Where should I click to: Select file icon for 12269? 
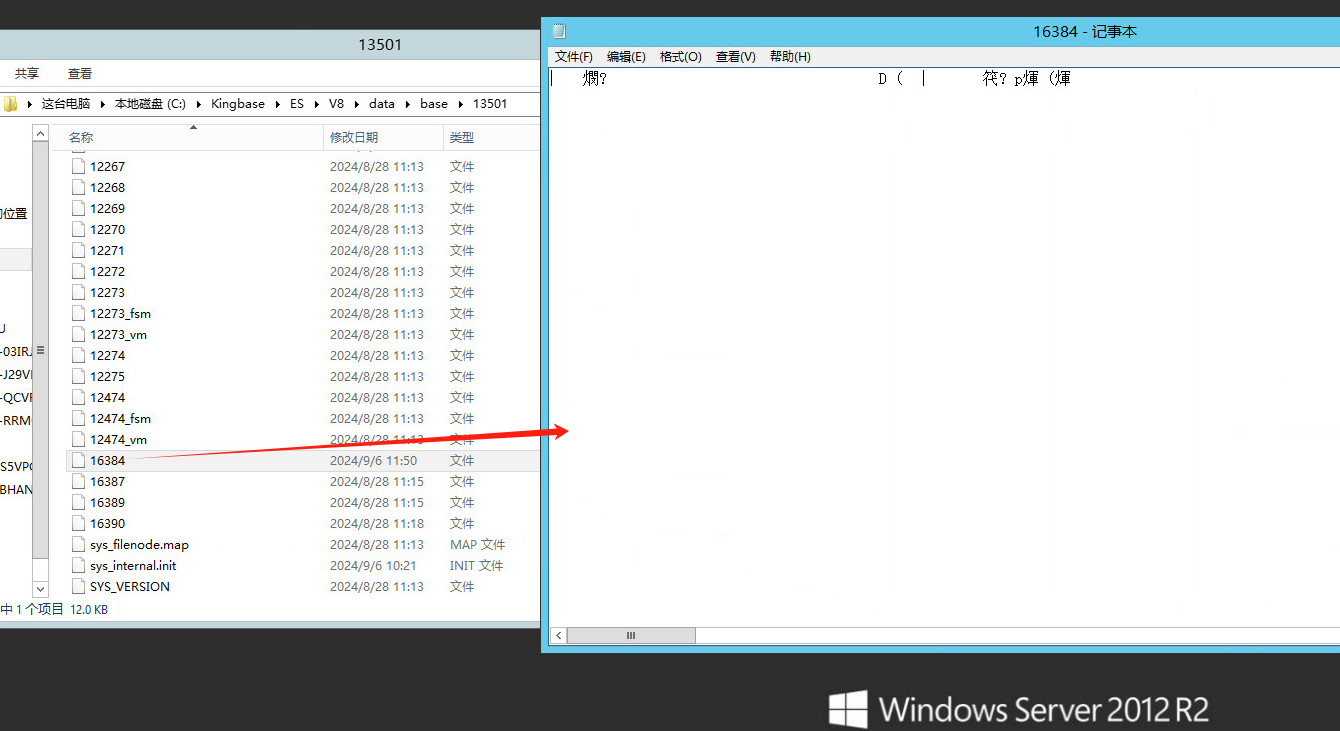[78, 208]
